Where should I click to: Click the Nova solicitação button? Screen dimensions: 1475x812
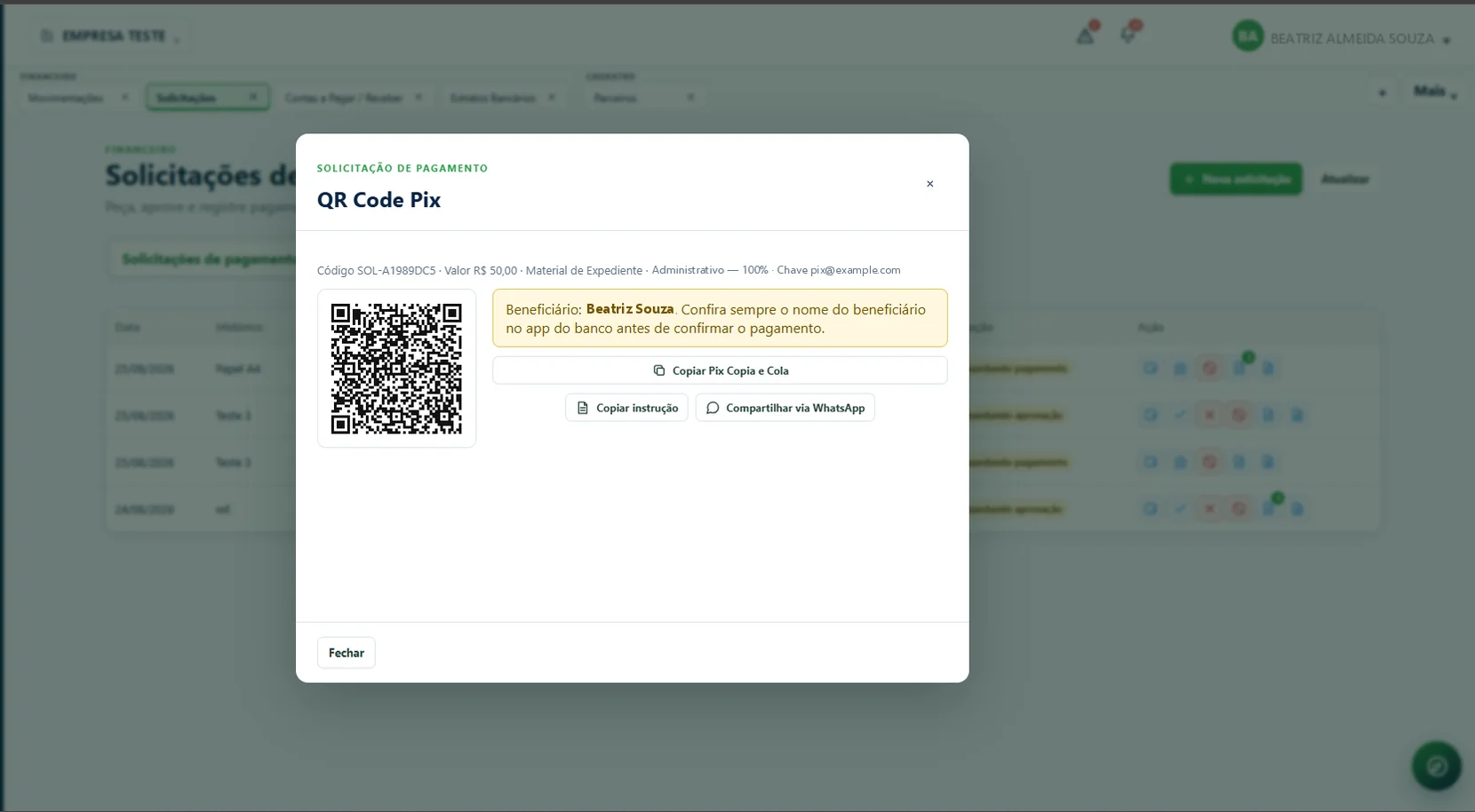coord(1236,179)
